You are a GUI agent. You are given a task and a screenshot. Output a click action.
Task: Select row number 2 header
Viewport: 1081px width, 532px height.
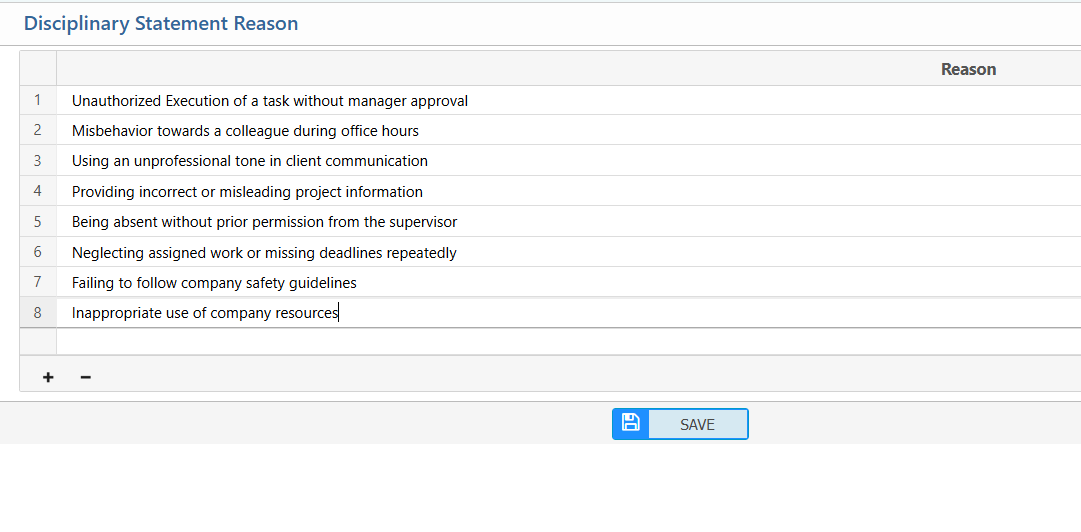(38, 130)
